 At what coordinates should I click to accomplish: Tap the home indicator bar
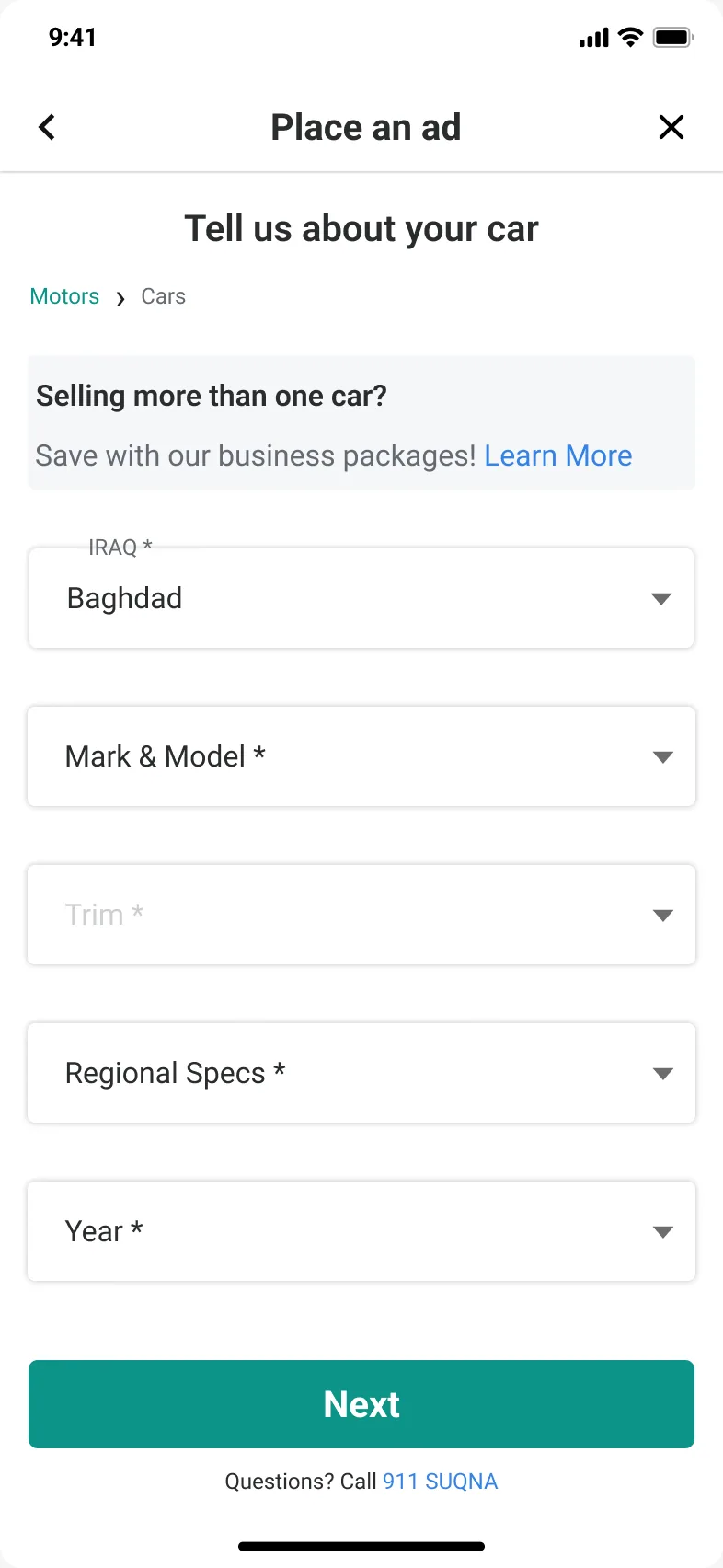[361, 1547]
